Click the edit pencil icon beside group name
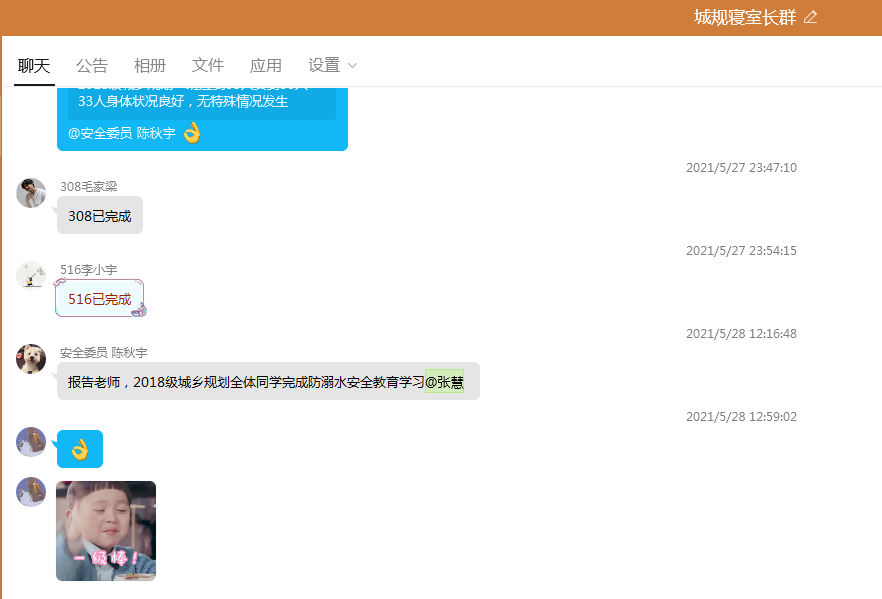The width and height of the screenshot is (882, 599). tap(810, 17)
